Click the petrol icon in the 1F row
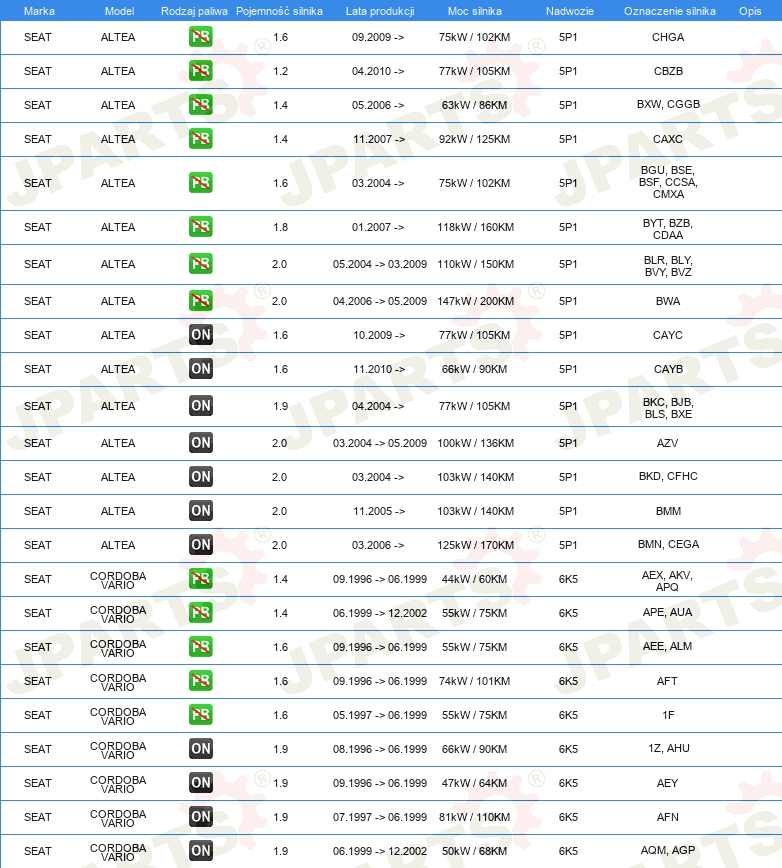This screenshot has height=868, width=782. 200,715
